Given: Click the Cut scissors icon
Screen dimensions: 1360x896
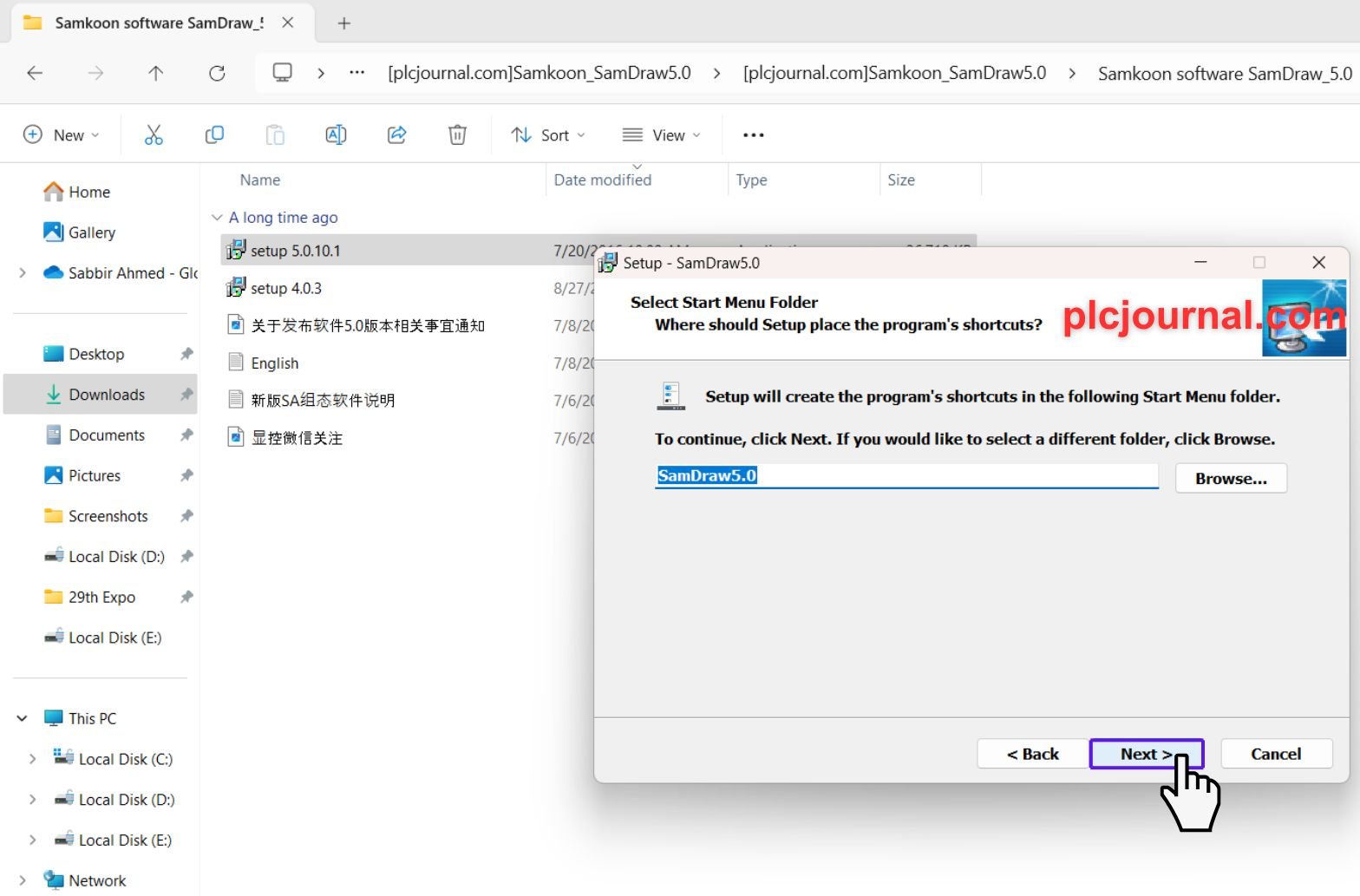Looking at the screenshot, I should click(x=154, y=134).
